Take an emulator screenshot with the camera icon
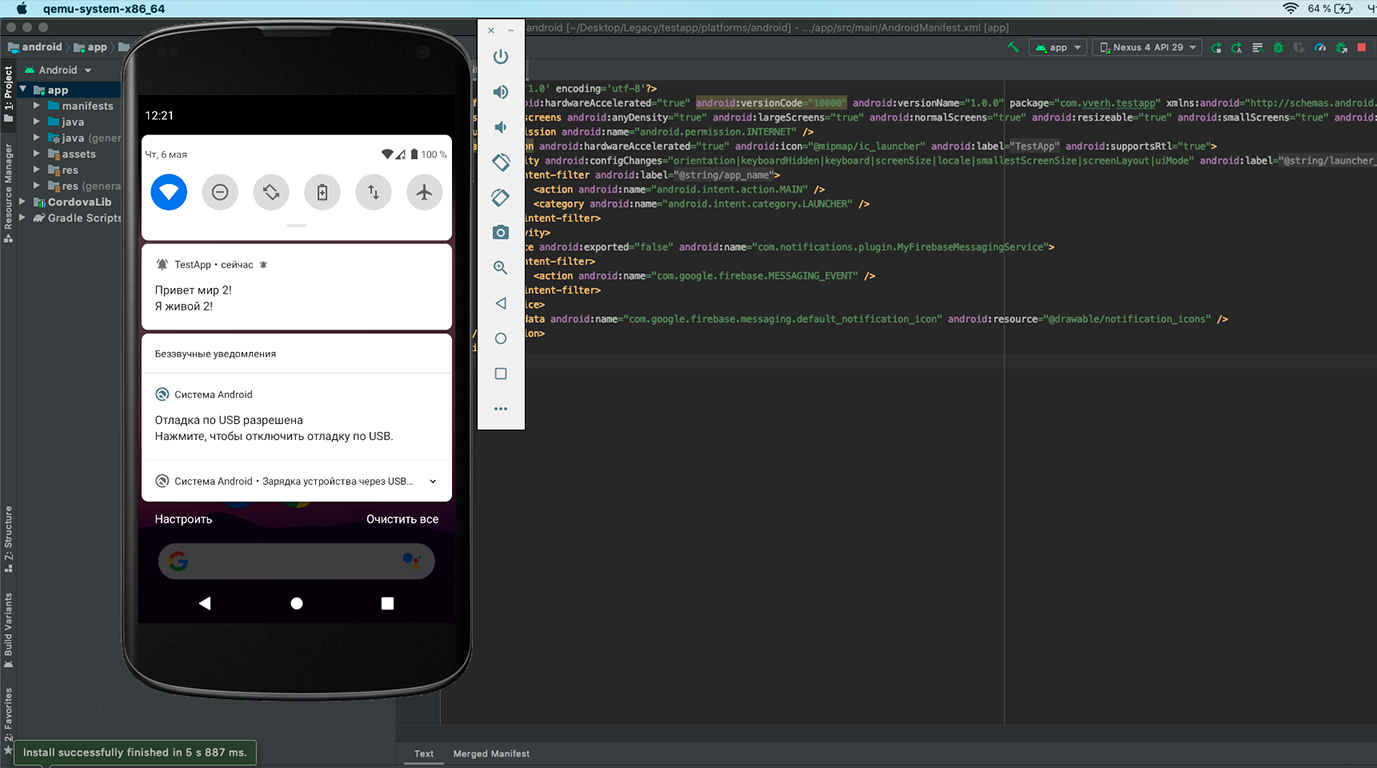1377x768 pixels. [501, 232]
